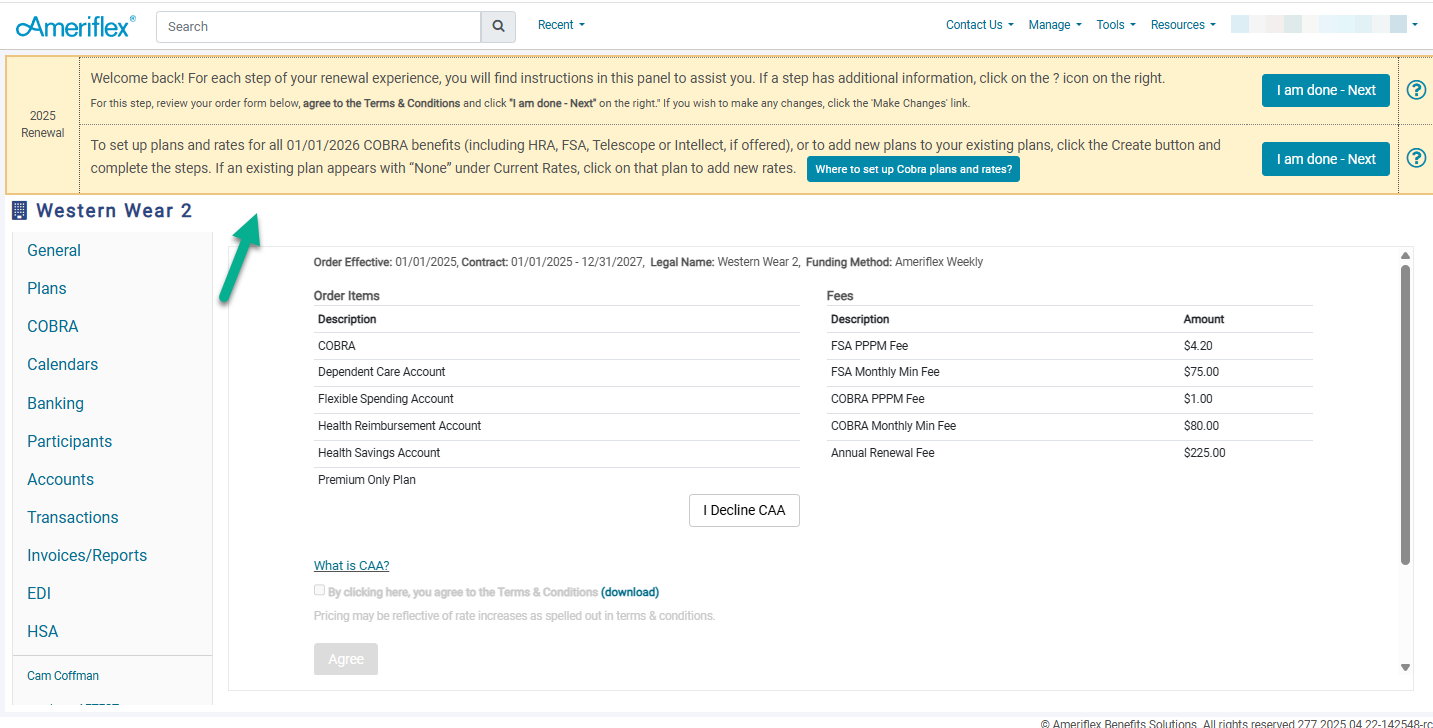1433x728 pixels.
Task: Click the Fees heading
Action: pos(840,296)
